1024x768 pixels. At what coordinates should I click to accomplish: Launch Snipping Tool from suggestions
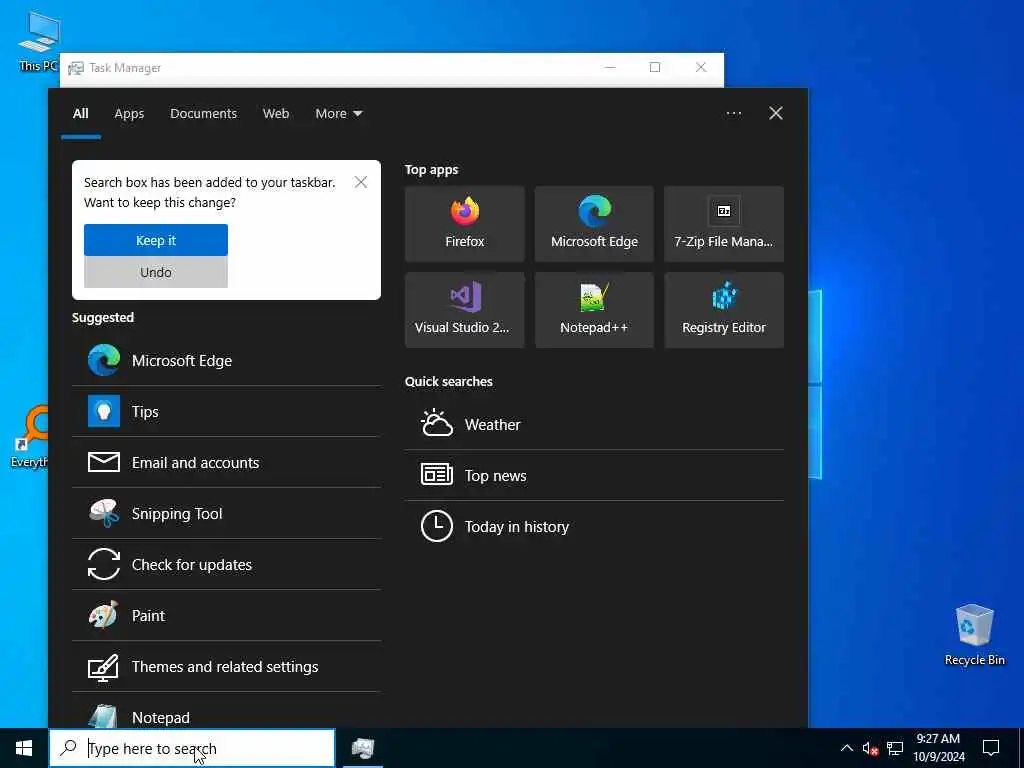coord(226,513)
